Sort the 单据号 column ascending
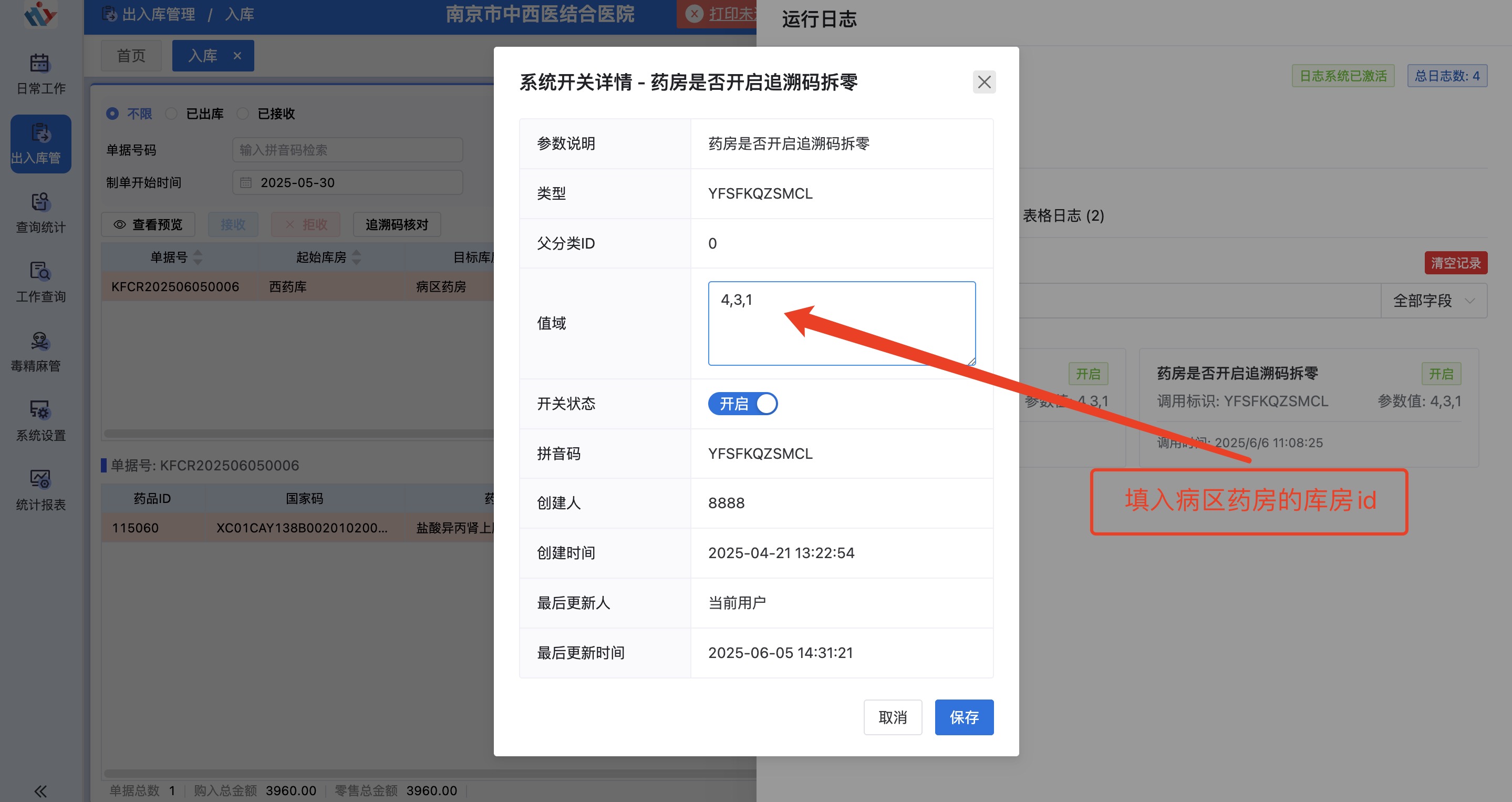1512x802 pixels. [x=198, y=253]
